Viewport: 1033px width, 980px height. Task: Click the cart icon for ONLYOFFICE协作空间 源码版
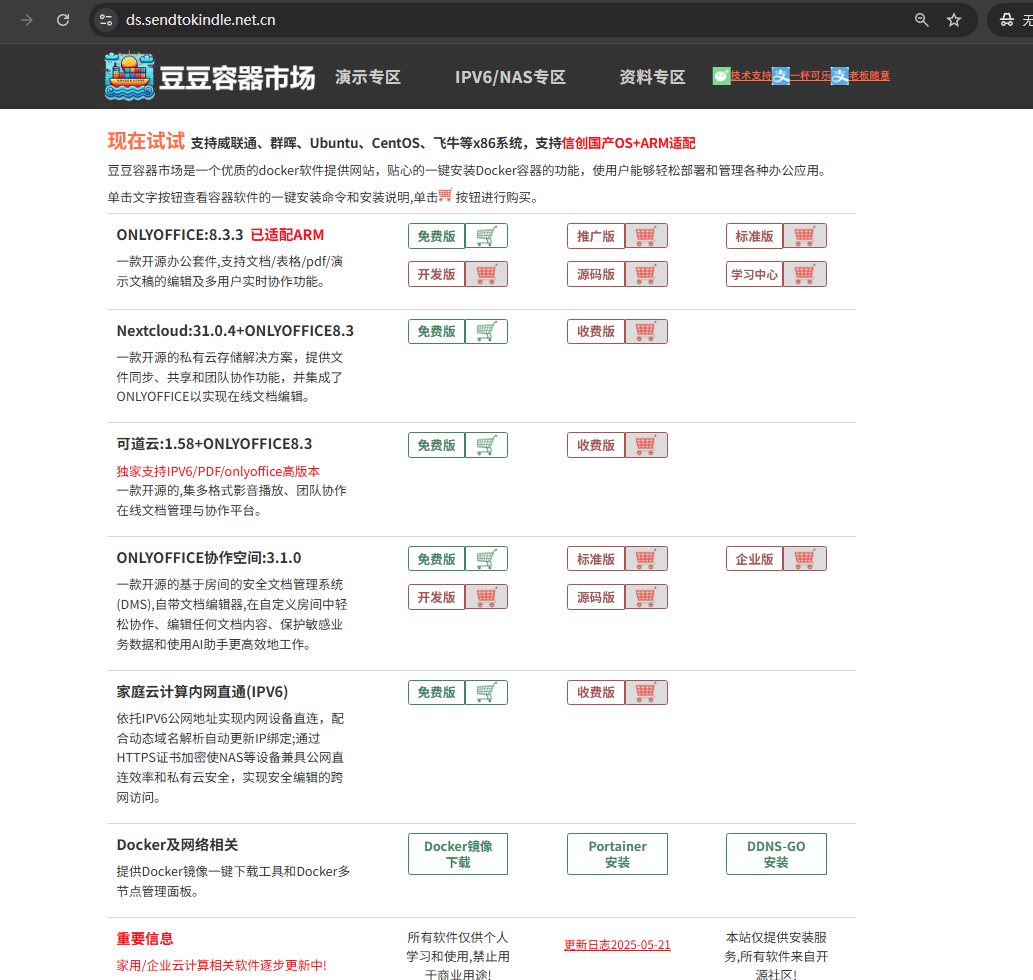[646, 597]
